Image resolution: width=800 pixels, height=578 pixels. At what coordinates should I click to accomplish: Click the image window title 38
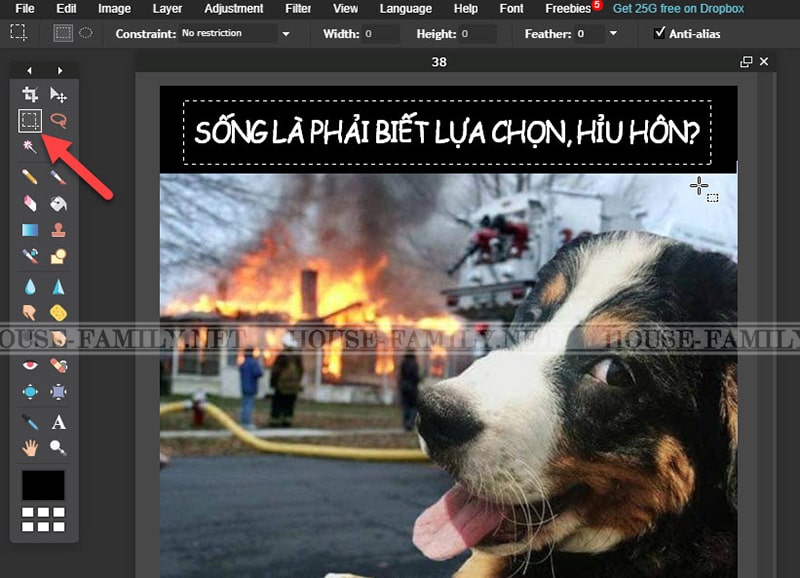[x=439, y=62]
